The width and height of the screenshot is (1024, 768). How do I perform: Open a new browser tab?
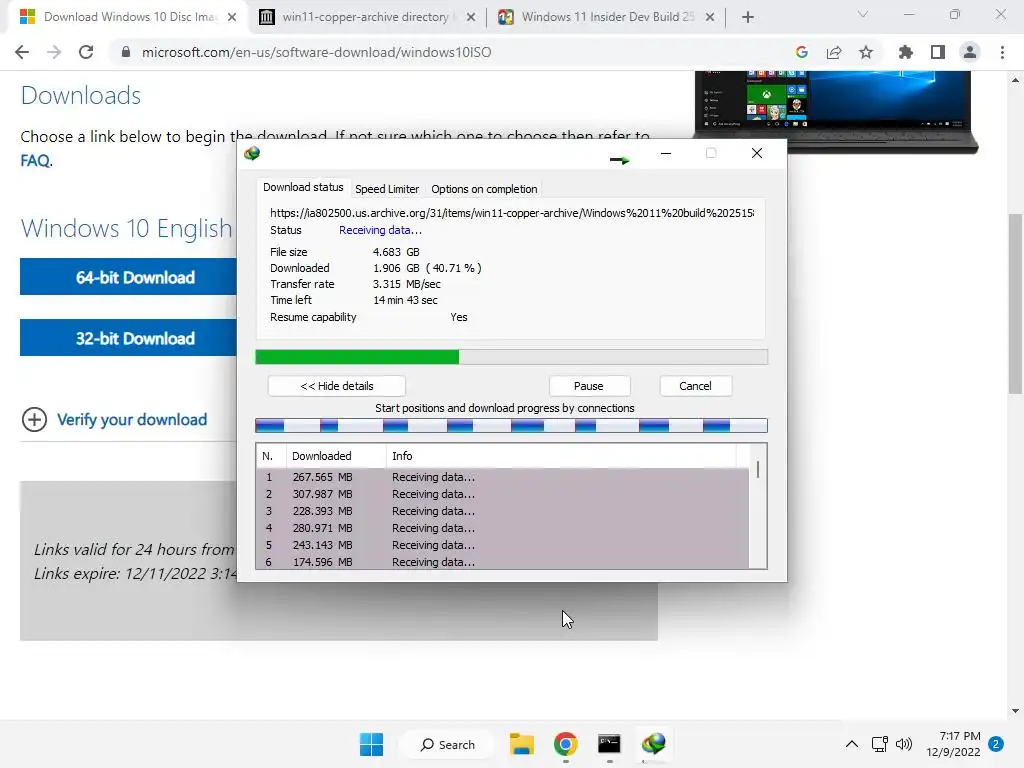(x=748, y=17)
